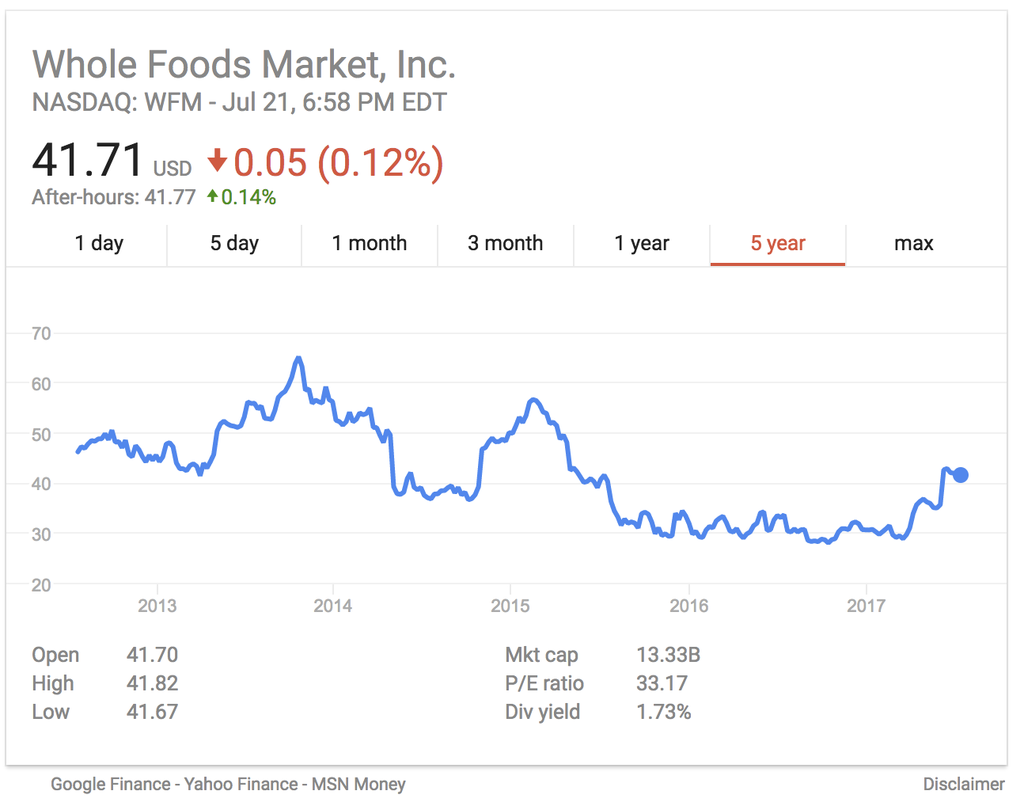The image size is (1024, 806).
Task: Click the Disclaimer link
Action: [963, 784]
